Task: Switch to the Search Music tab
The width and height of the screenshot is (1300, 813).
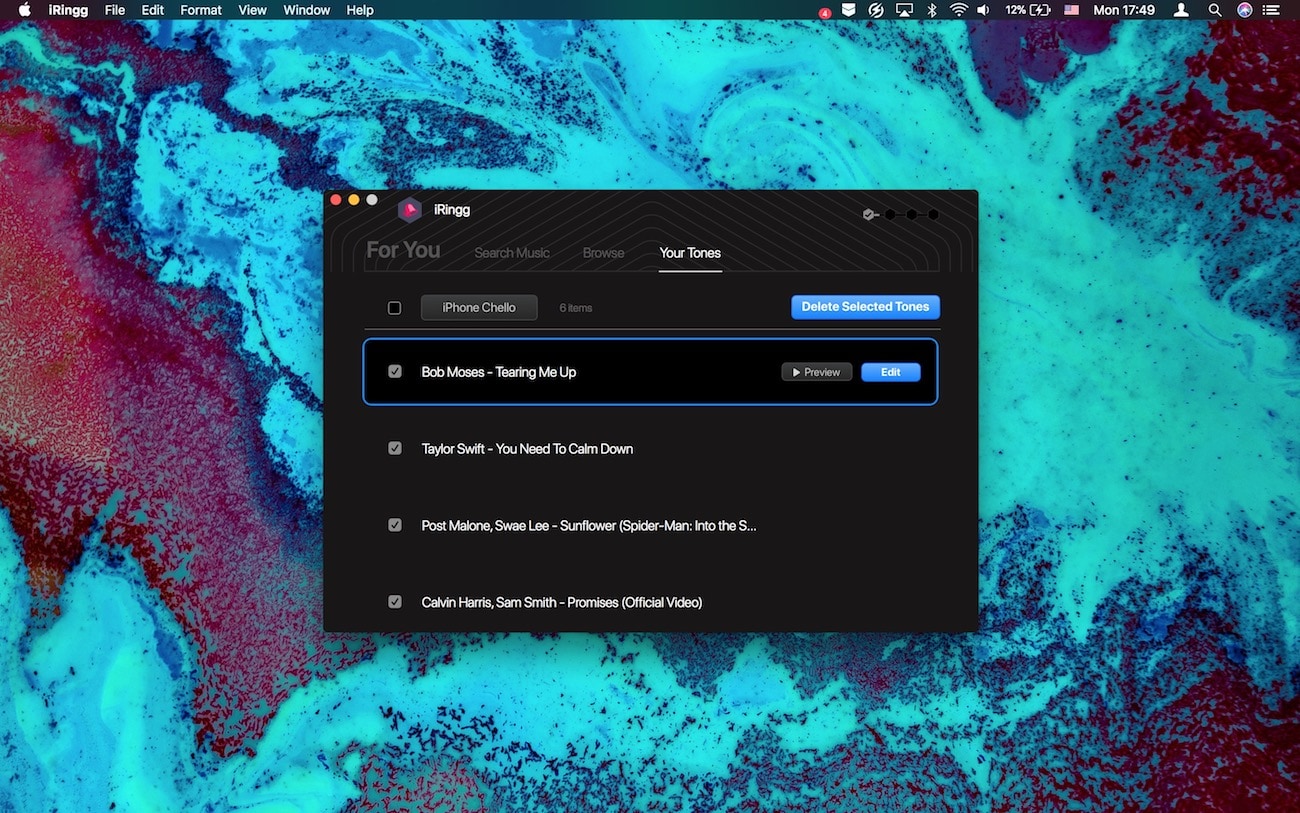Action: [x=512, y=253]
